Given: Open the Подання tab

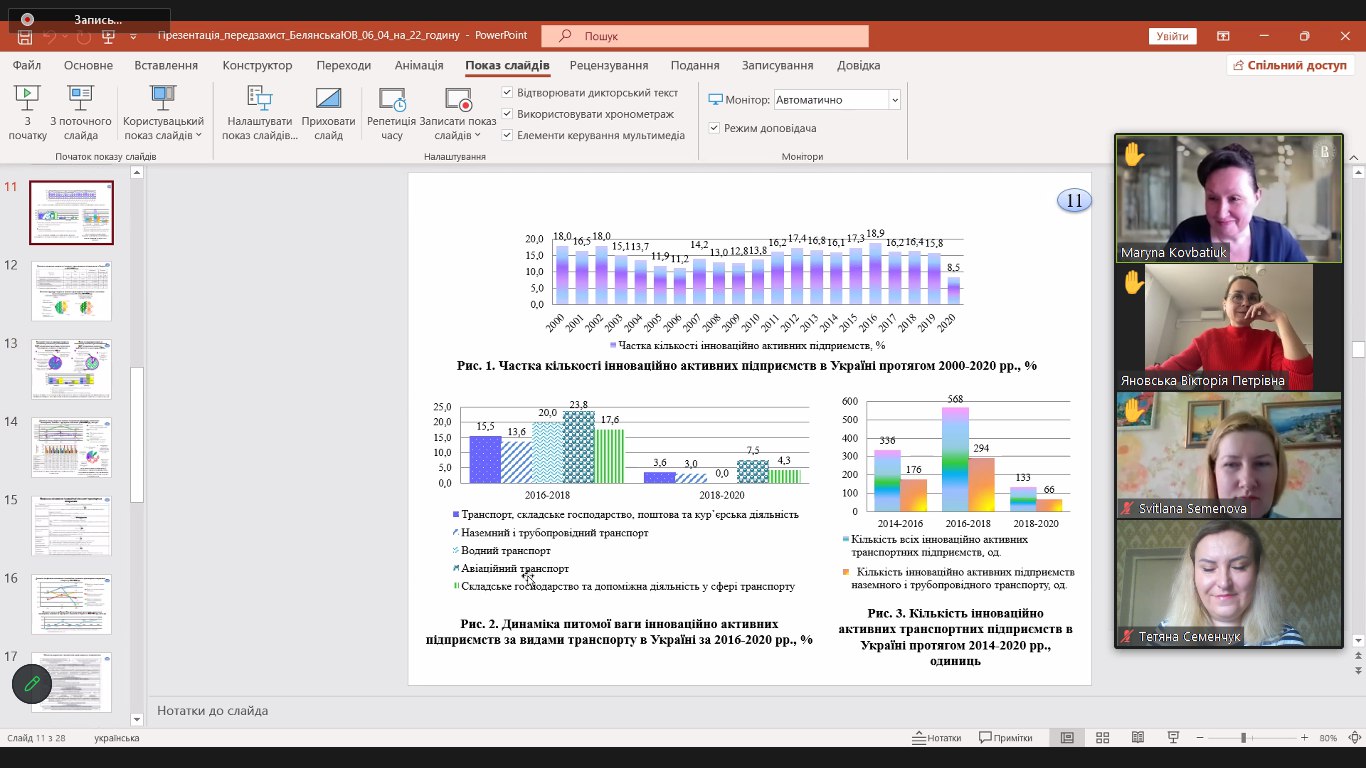Looking at the screenshot, I should point(695,65).
